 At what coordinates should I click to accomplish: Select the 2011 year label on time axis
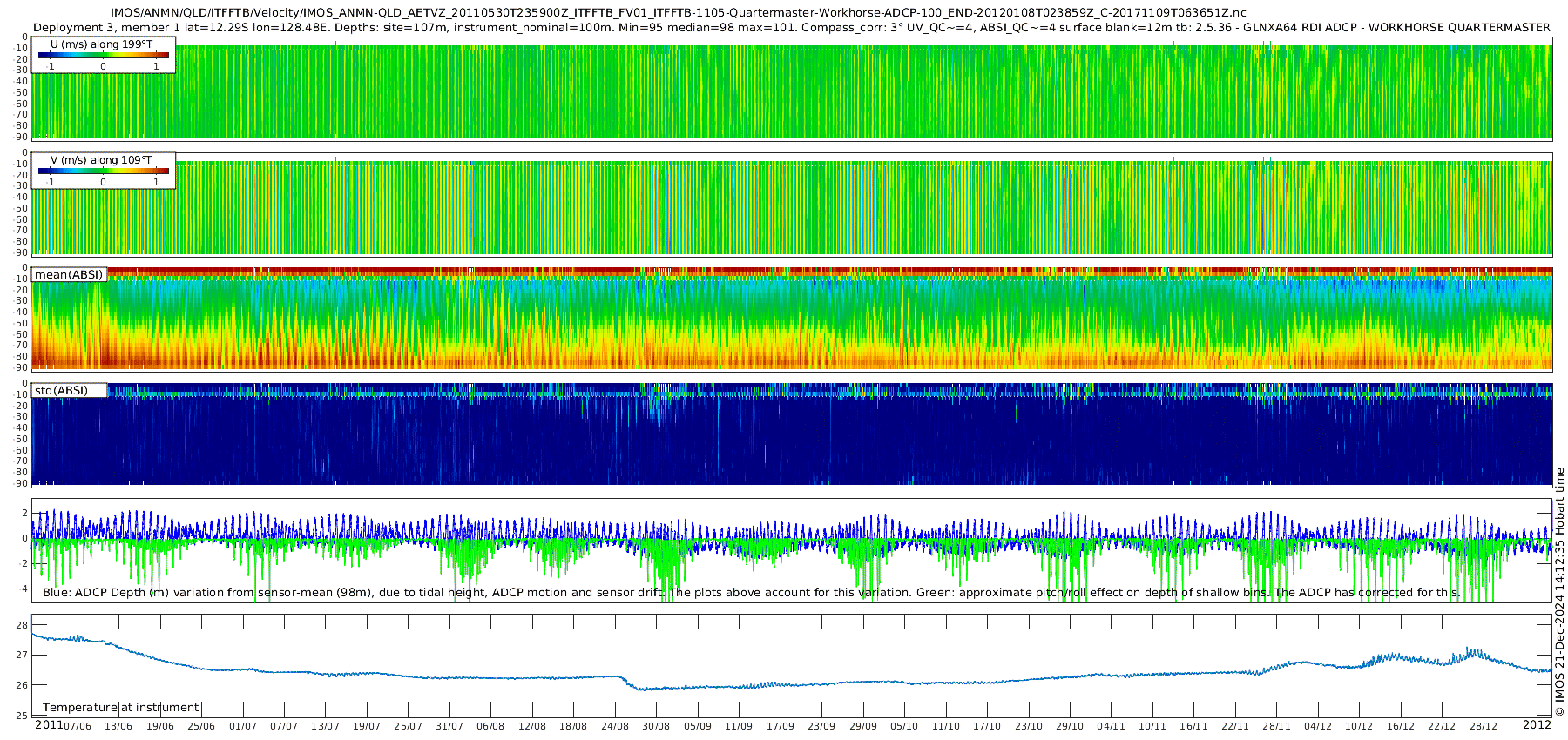click(49, 725)
